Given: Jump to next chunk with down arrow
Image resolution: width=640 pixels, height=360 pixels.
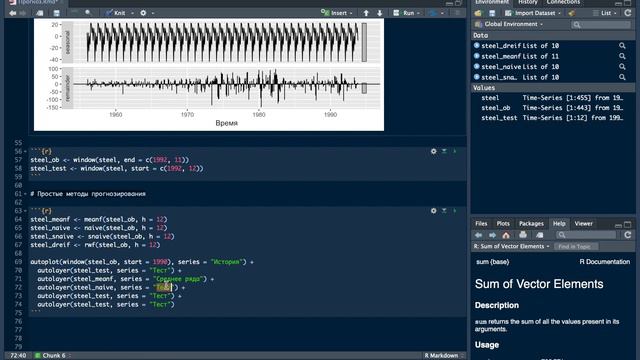Looking at the screenshot, I should [380, 13].
